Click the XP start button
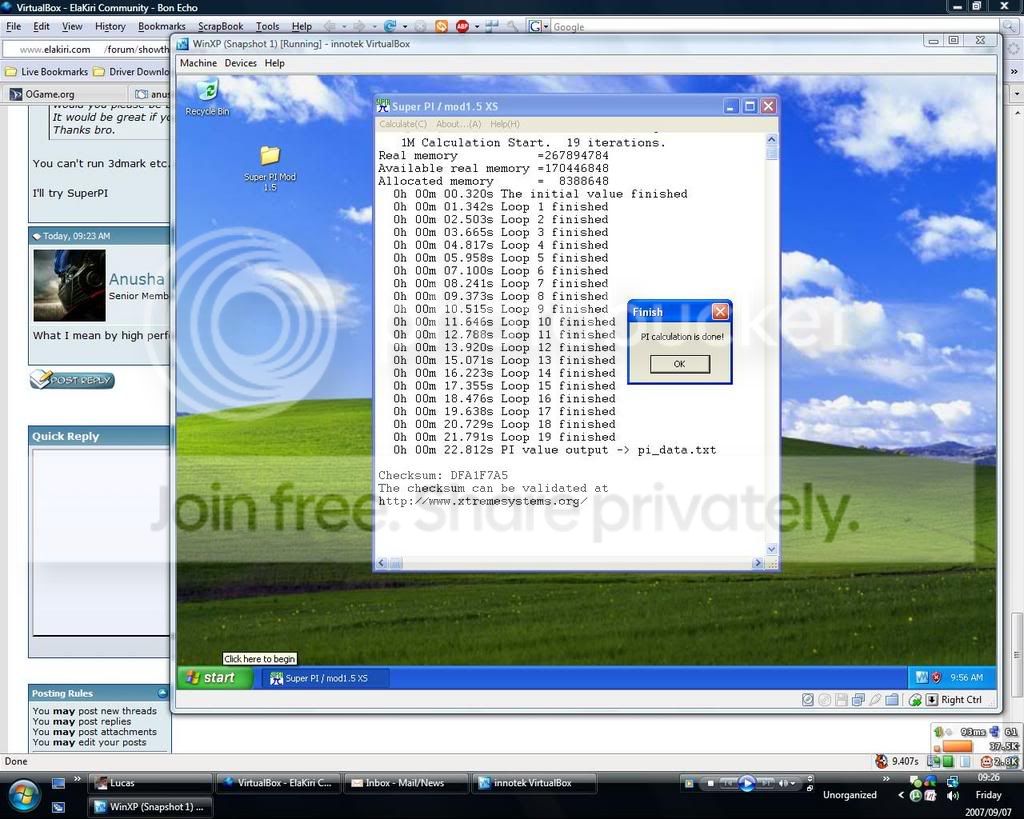Image resolution: width=1024 pixels, height=819 pixels. 214,678
